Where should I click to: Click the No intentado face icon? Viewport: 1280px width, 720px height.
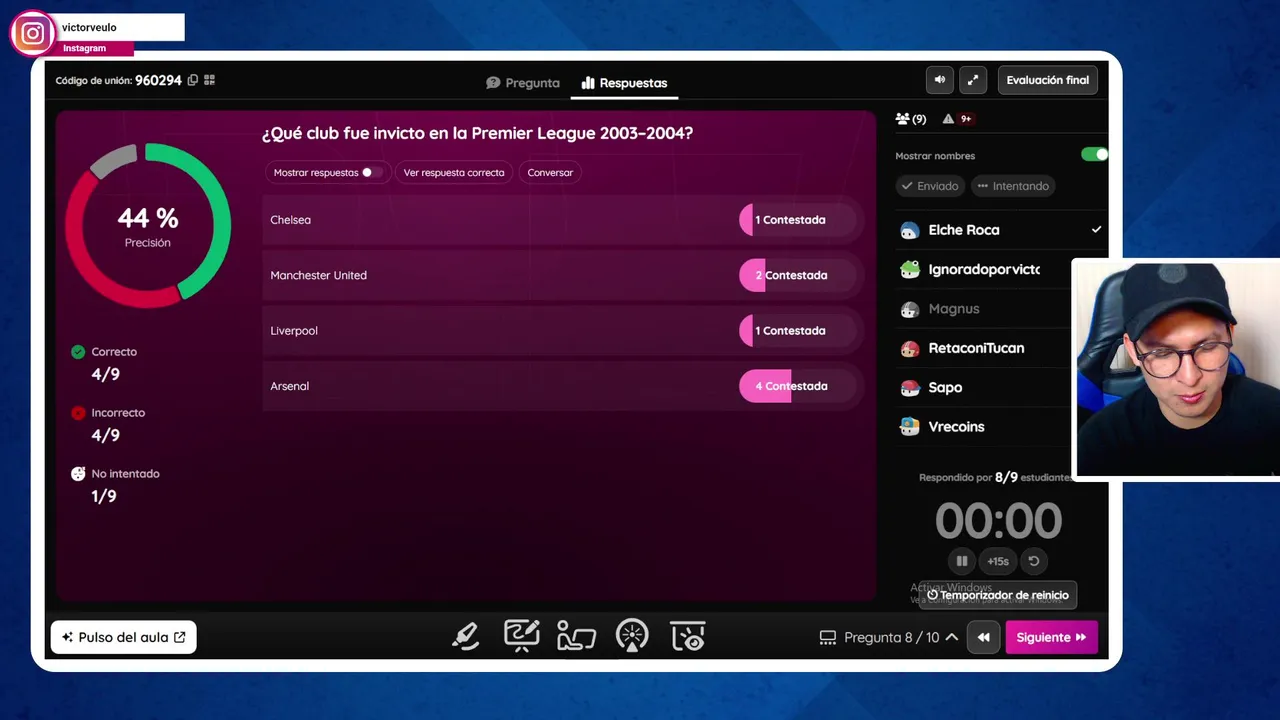[x=78, y=474]
